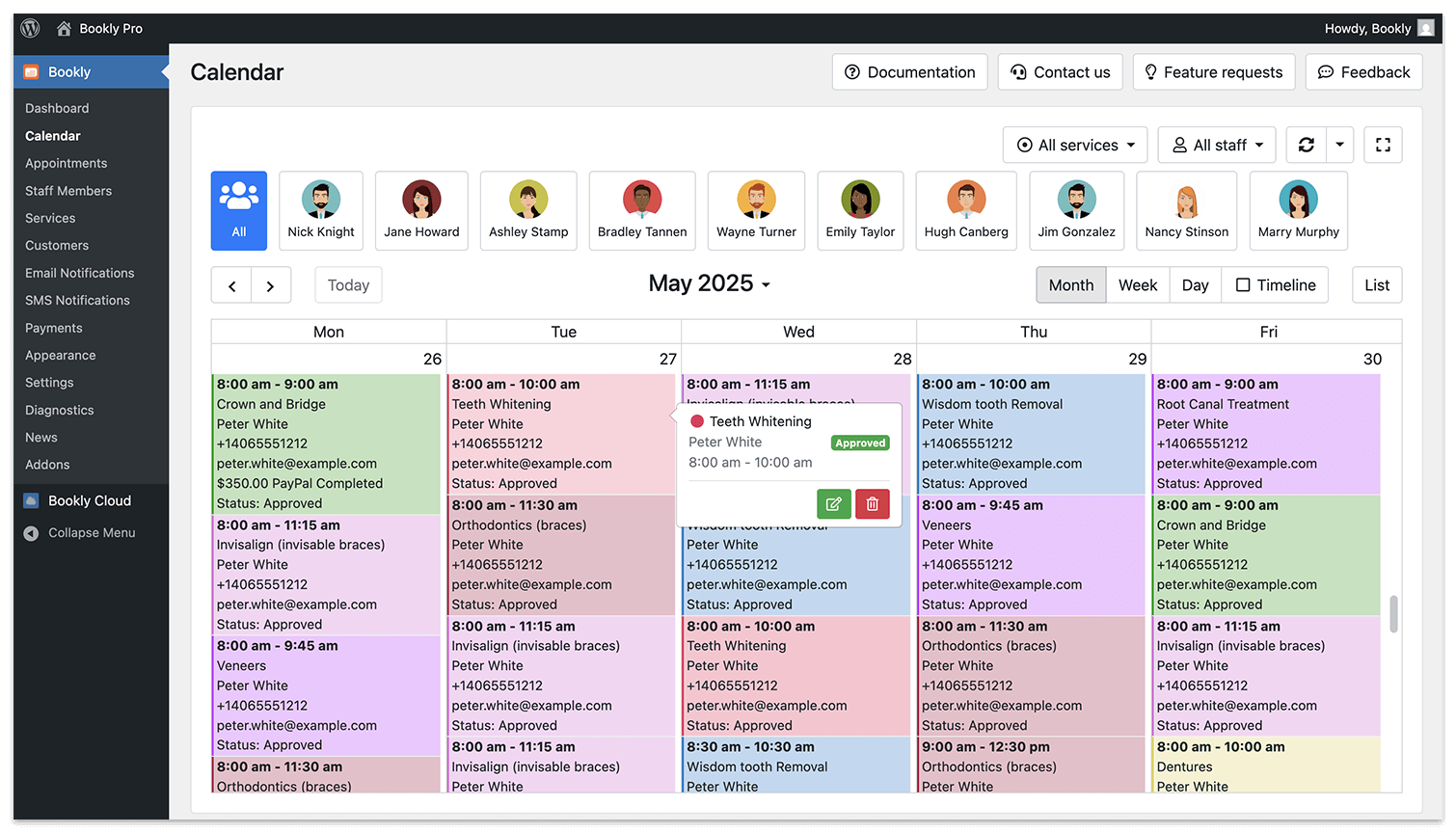The height and width of the screenshot is (833, 1456).
Task: Filter calendar by Nick Knight
Action: click(321, 211)
